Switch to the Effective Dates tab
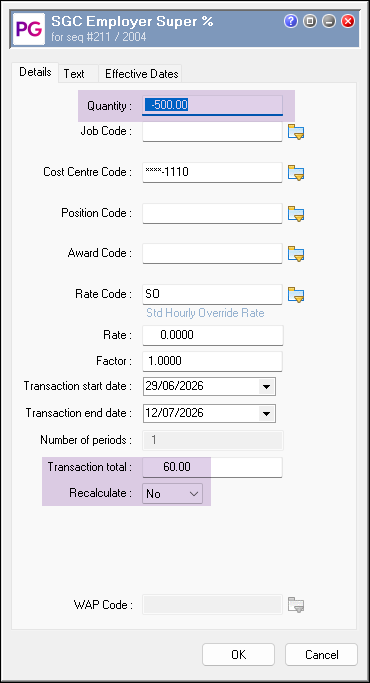The height and width of the screenshot is (683, 370). [142, 74]
